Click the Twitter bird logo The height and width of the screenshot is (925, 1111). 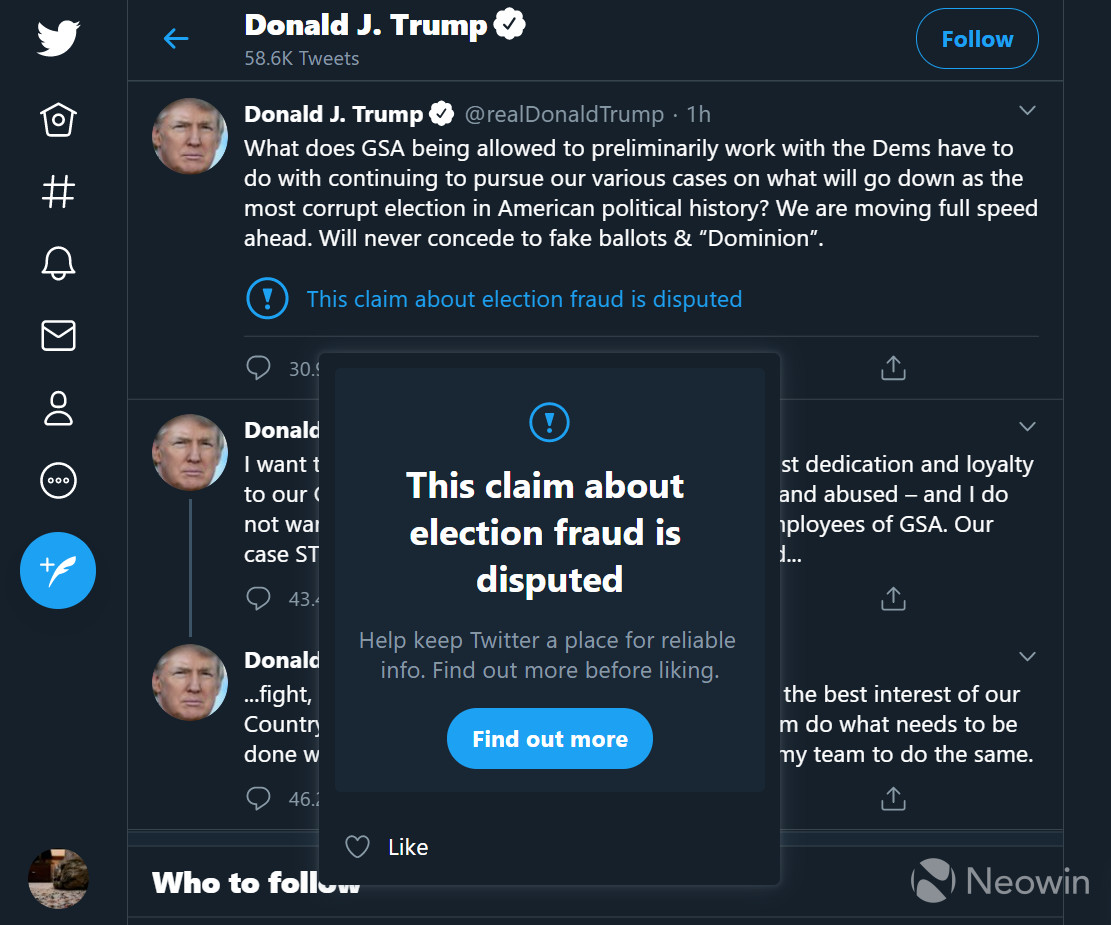click(x=58, y=39)
